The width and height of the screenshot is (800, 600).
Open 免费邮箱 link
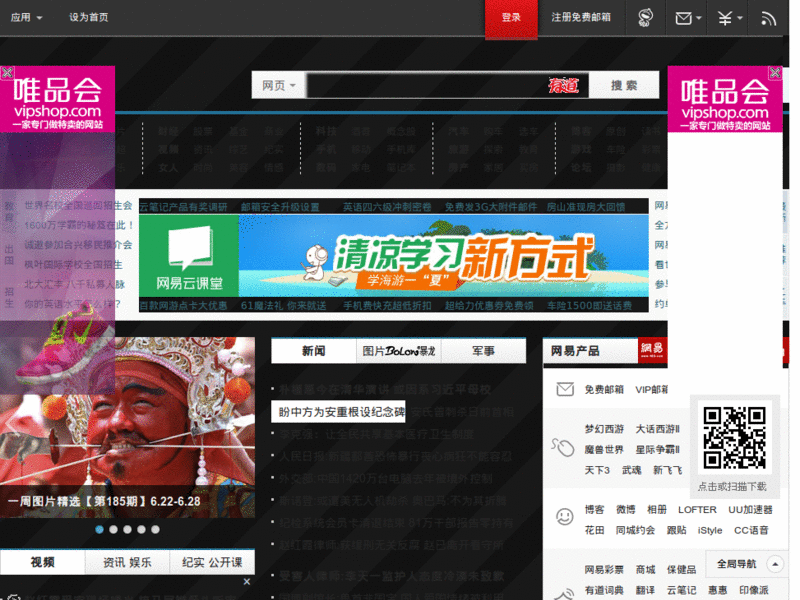(x=604, y=389)
